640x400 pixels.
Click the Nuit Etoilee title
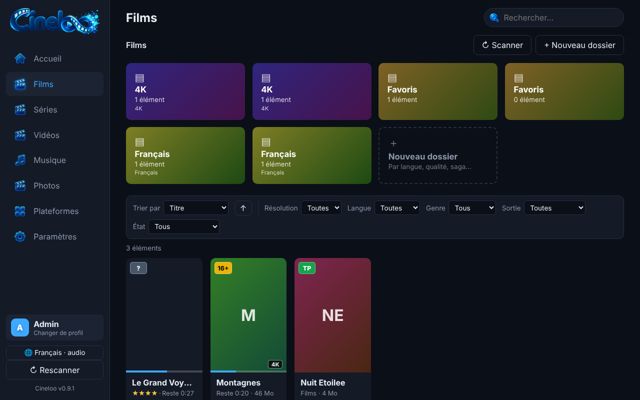(323, 383)
